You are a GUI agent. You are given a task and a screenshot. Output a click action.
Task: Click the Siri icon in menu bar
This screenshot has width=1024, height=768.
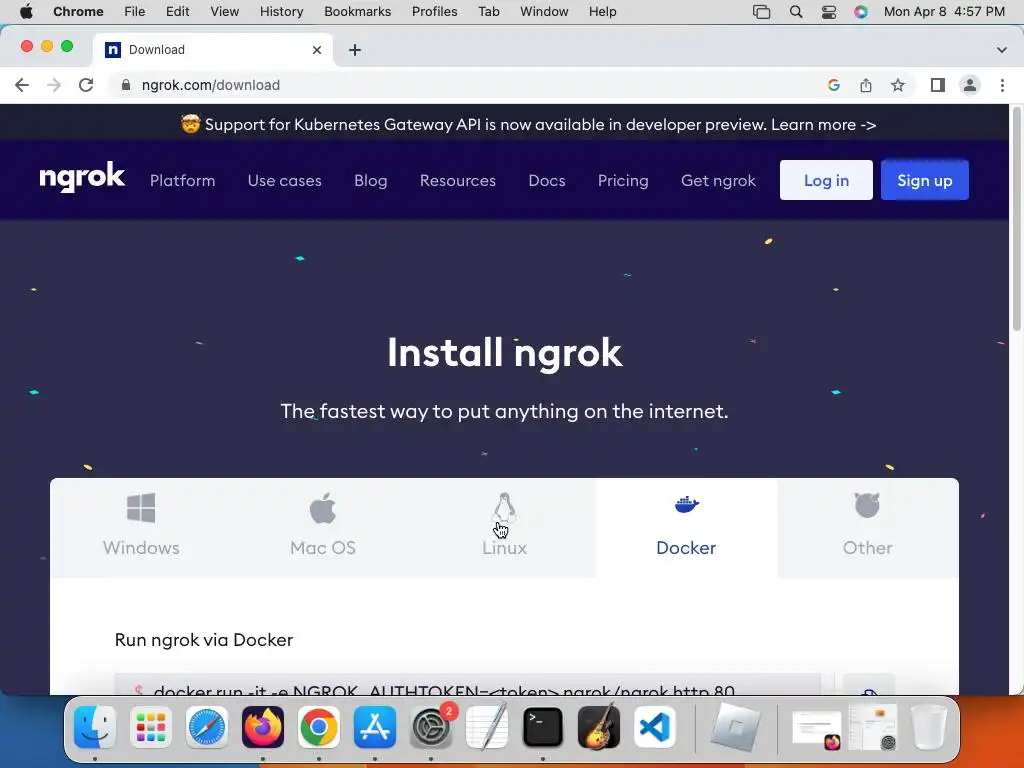tap(861, 12)
